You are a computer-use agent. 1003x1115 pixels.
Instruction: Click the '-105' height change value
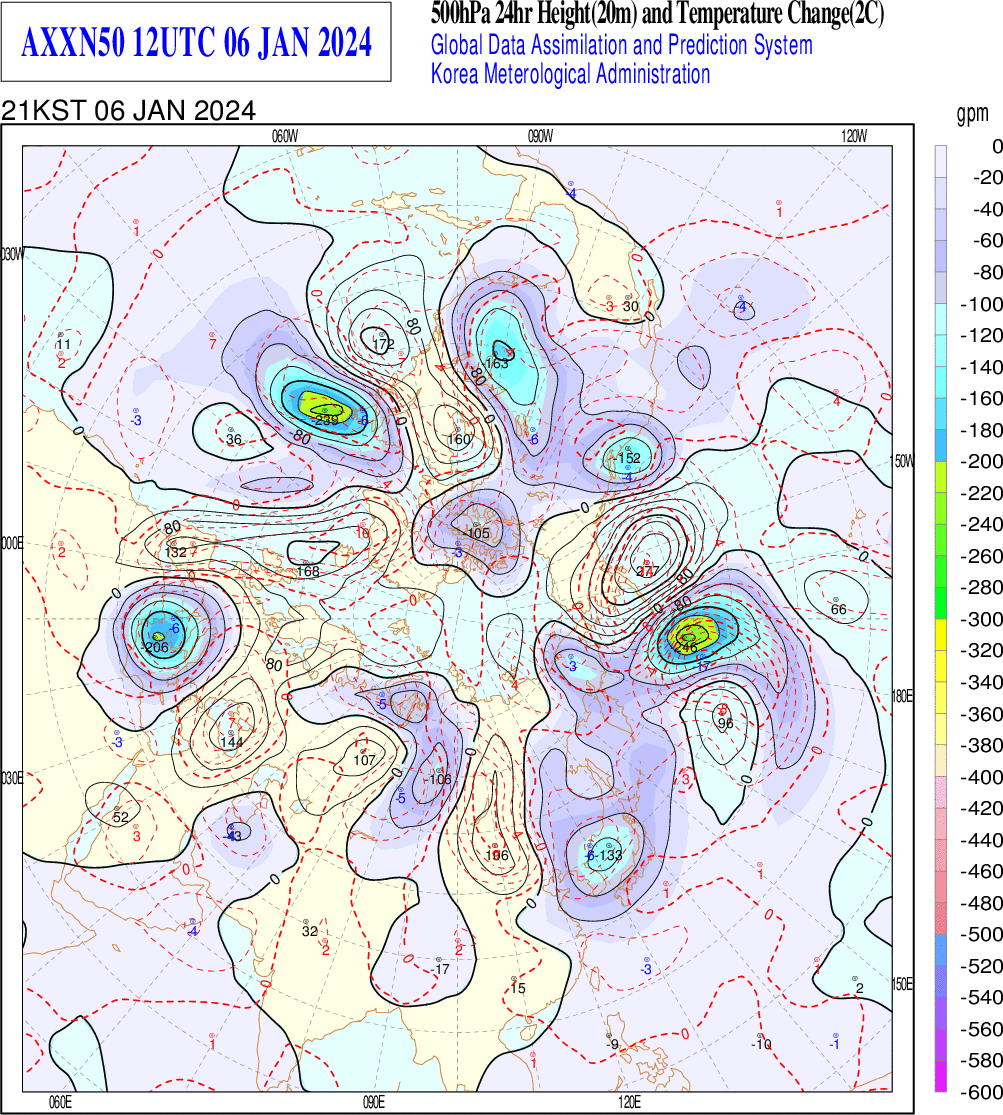coord(477,533)
